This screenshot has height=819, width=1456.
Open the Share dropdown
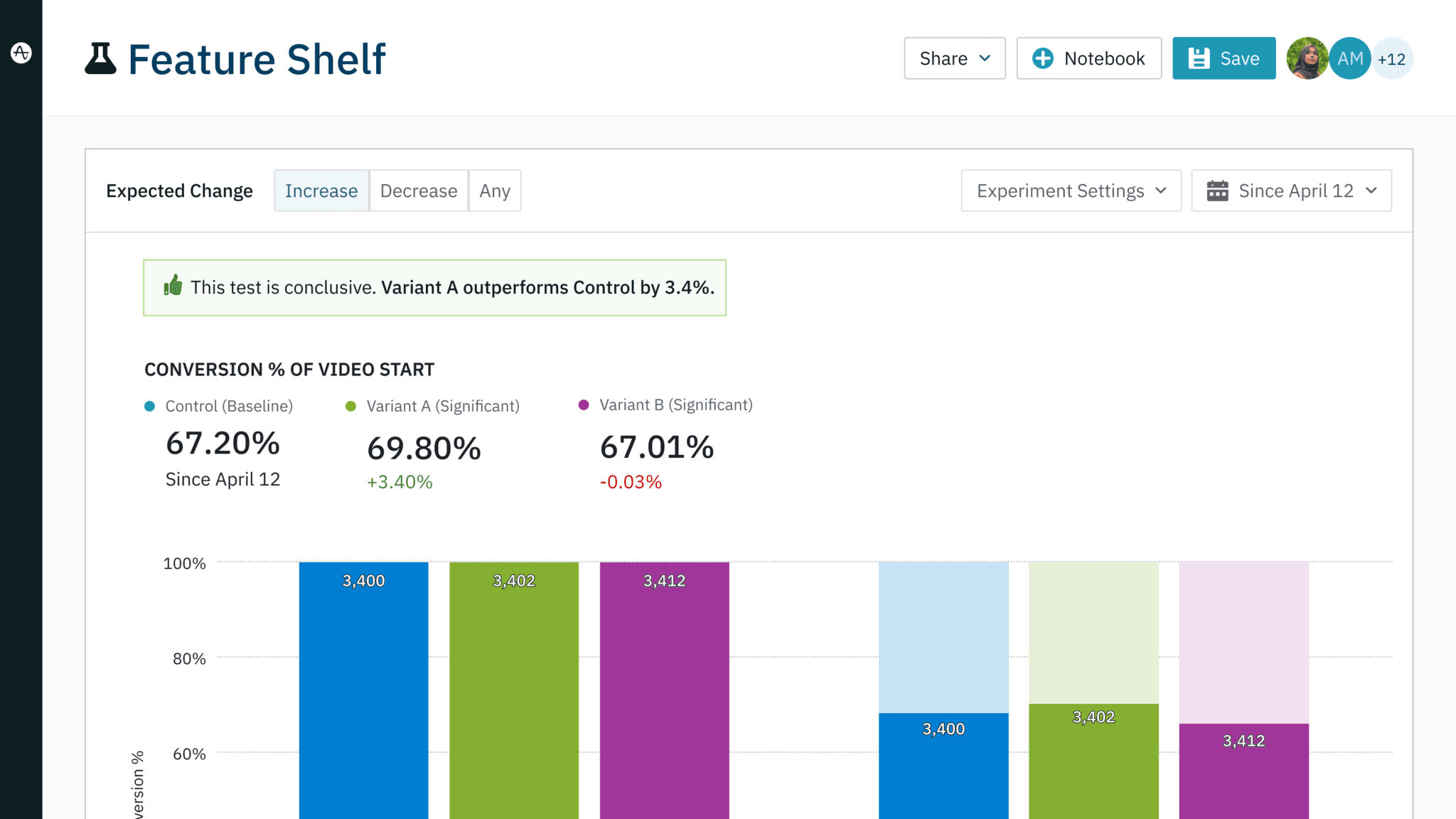(954, 58)
